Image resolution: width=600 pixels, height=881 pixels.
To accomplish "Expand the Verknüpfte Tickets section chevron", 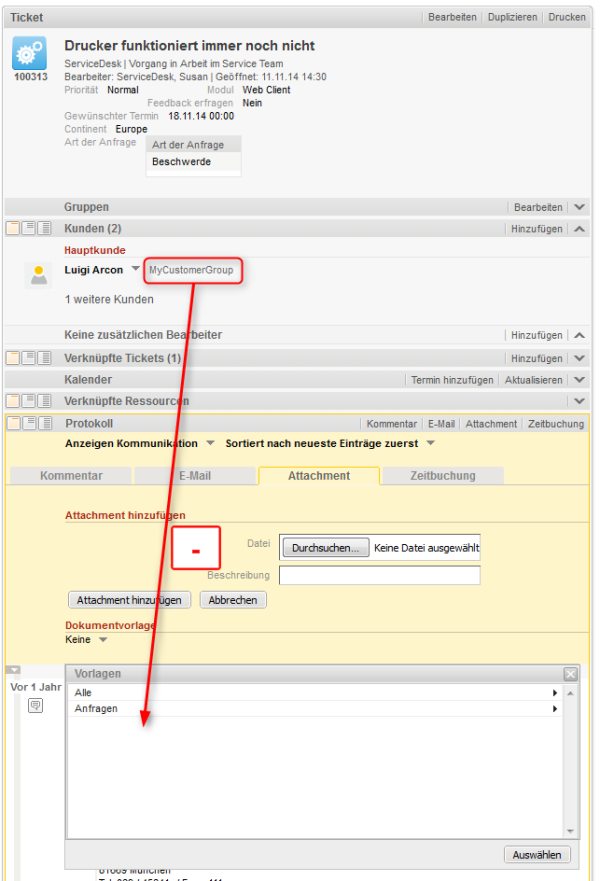I will click(x=580, y=358).
